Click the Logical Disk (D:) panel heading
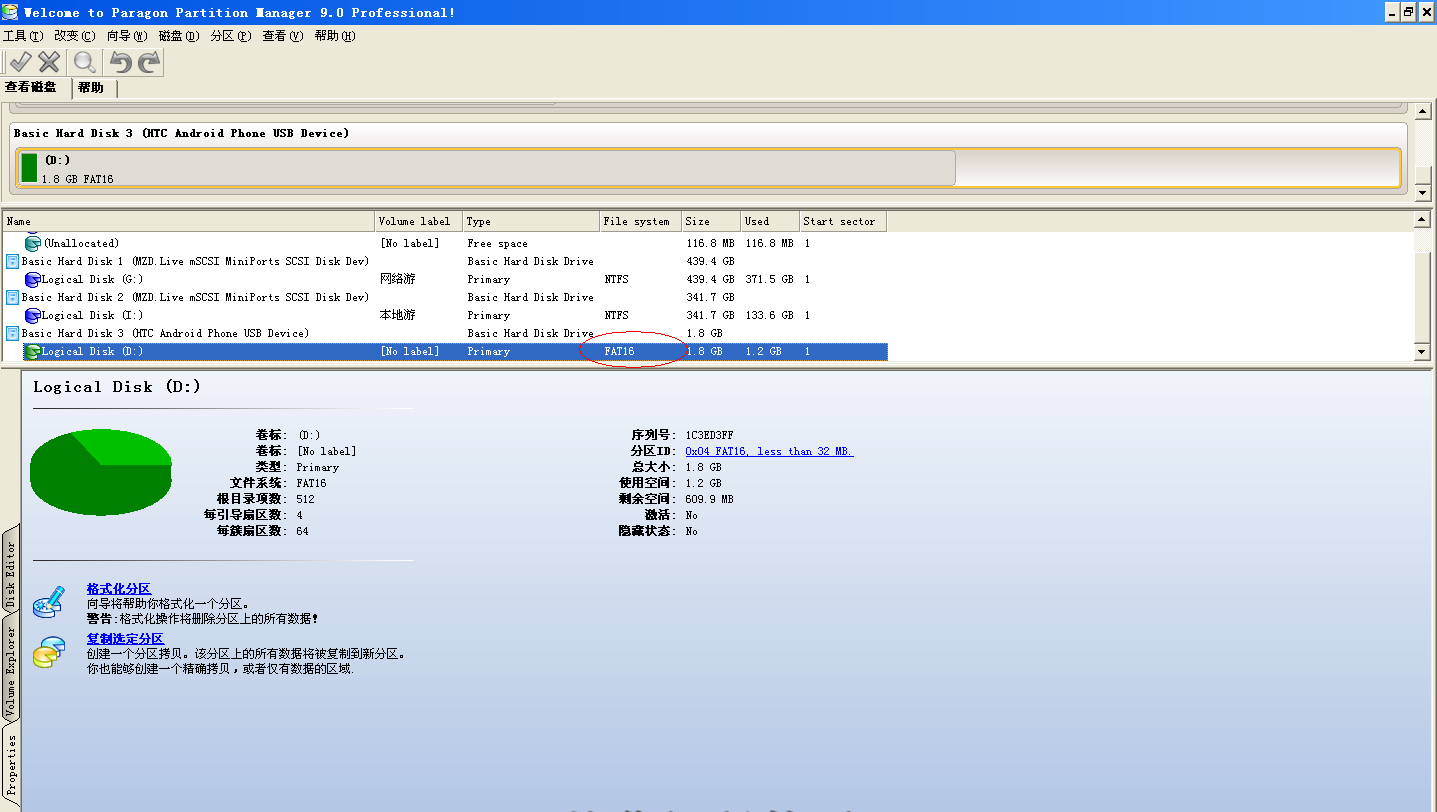The image size is (1437, 812). coord(117,387)
